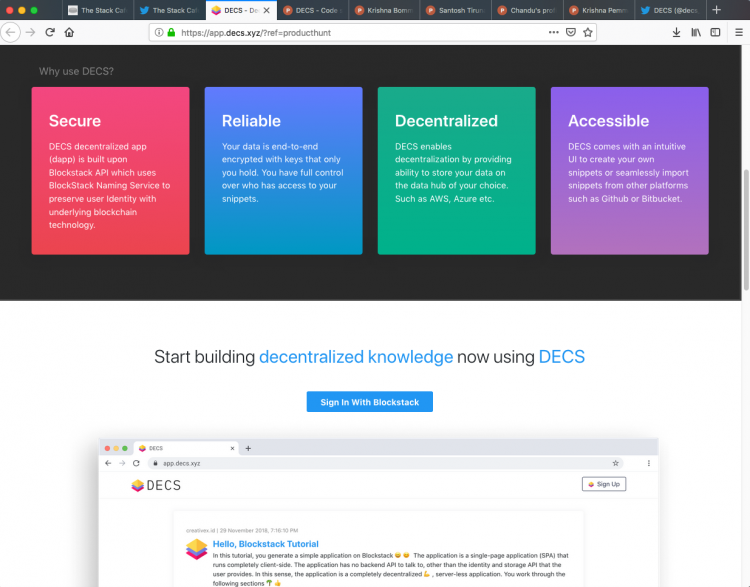Click the blue 'DECS' word in headline

tap(562, 357)
